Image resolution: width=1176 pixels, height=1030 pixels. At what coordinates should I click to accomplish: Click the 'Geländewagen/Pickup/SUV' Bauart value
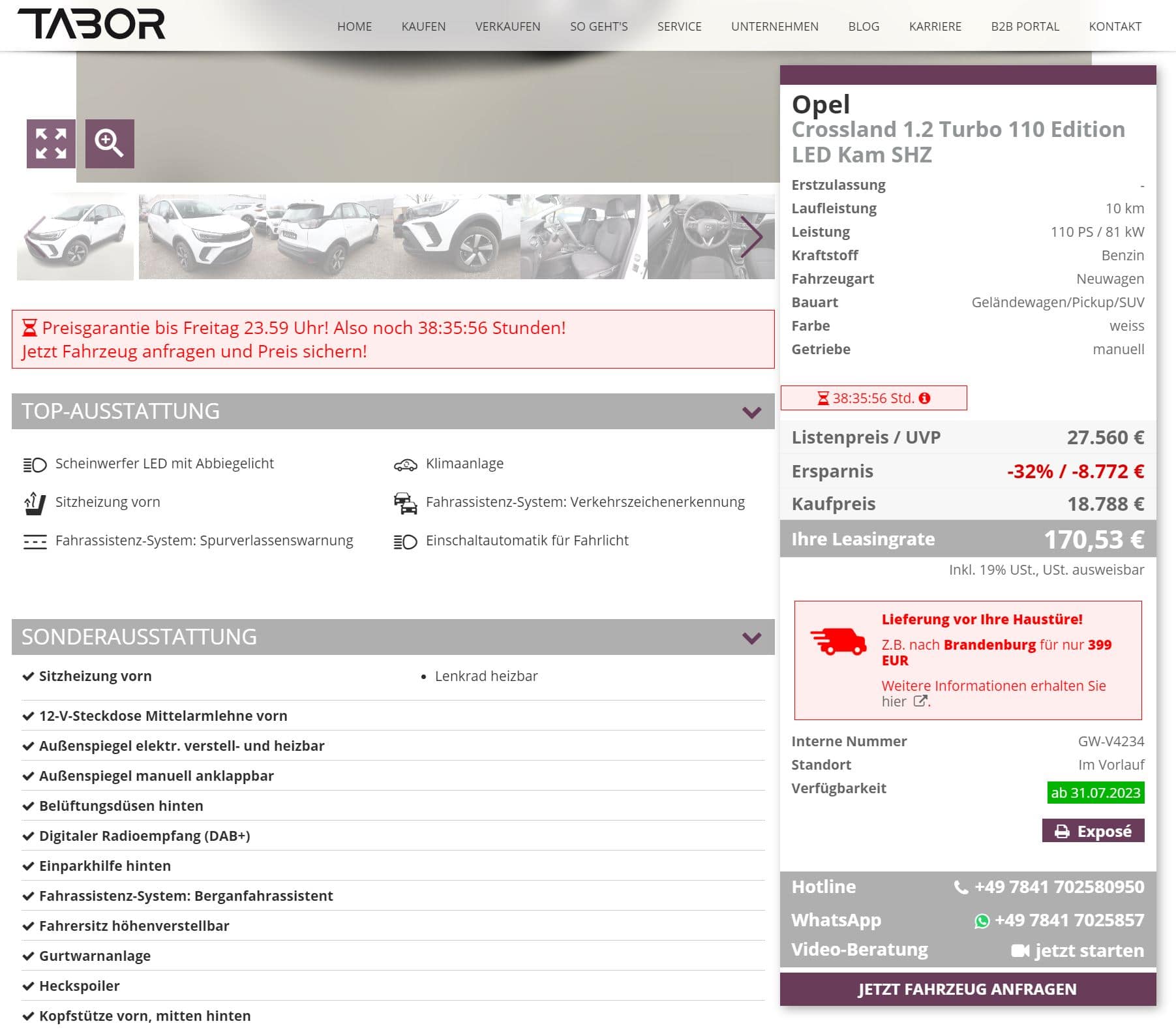click(x=1057, y=303)
